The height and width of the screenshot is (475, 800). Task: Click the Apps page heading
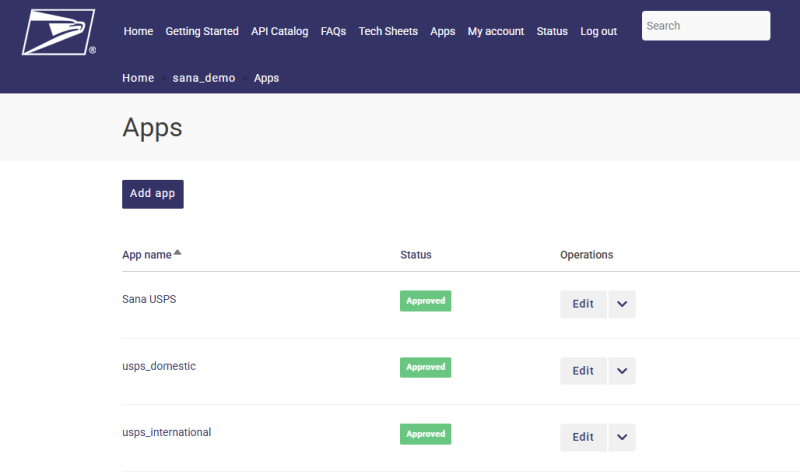[x=152, y=128]
